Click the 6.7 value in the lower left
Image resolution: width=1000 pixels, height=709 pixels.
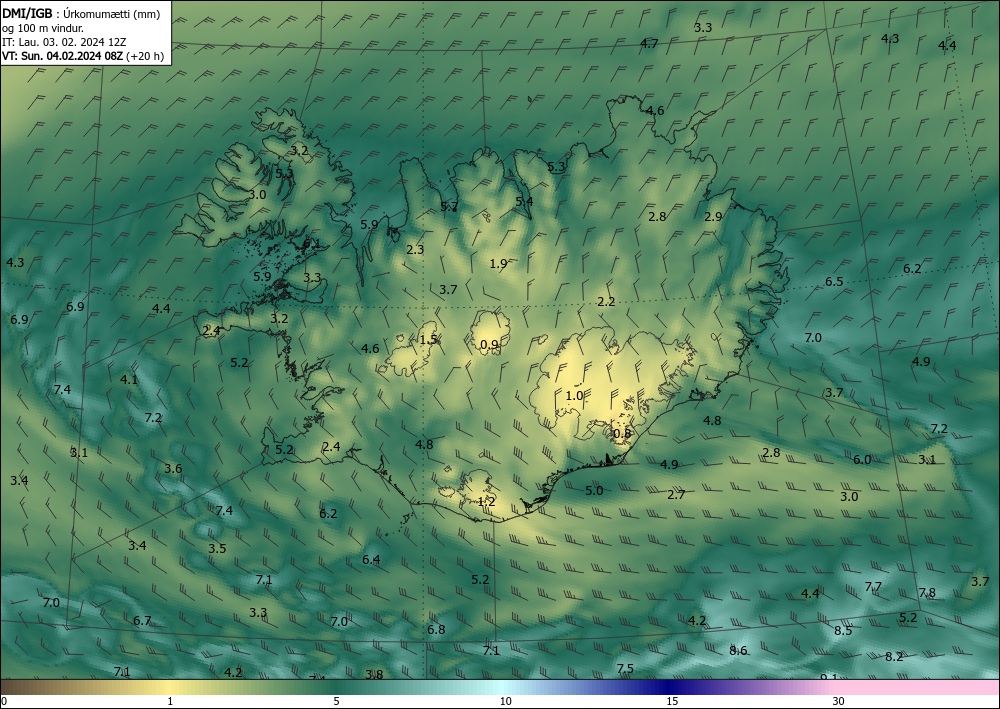(142, 620)
